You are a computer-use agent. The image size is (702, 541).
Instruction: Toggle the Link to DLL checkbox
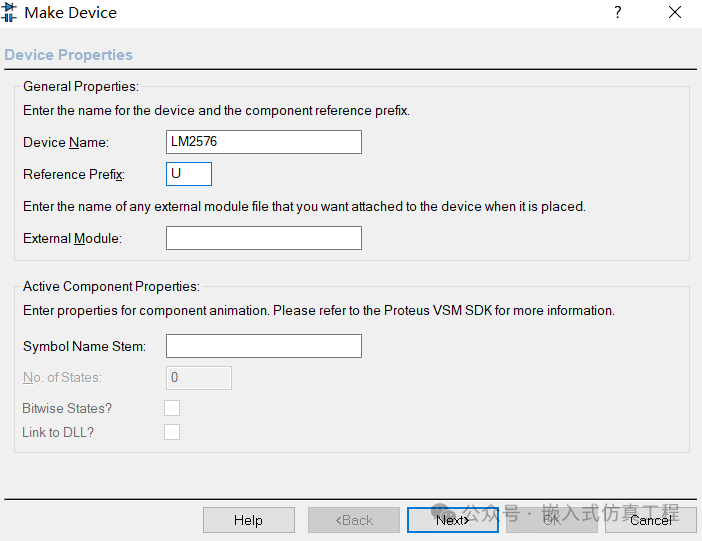coord(172,432)
